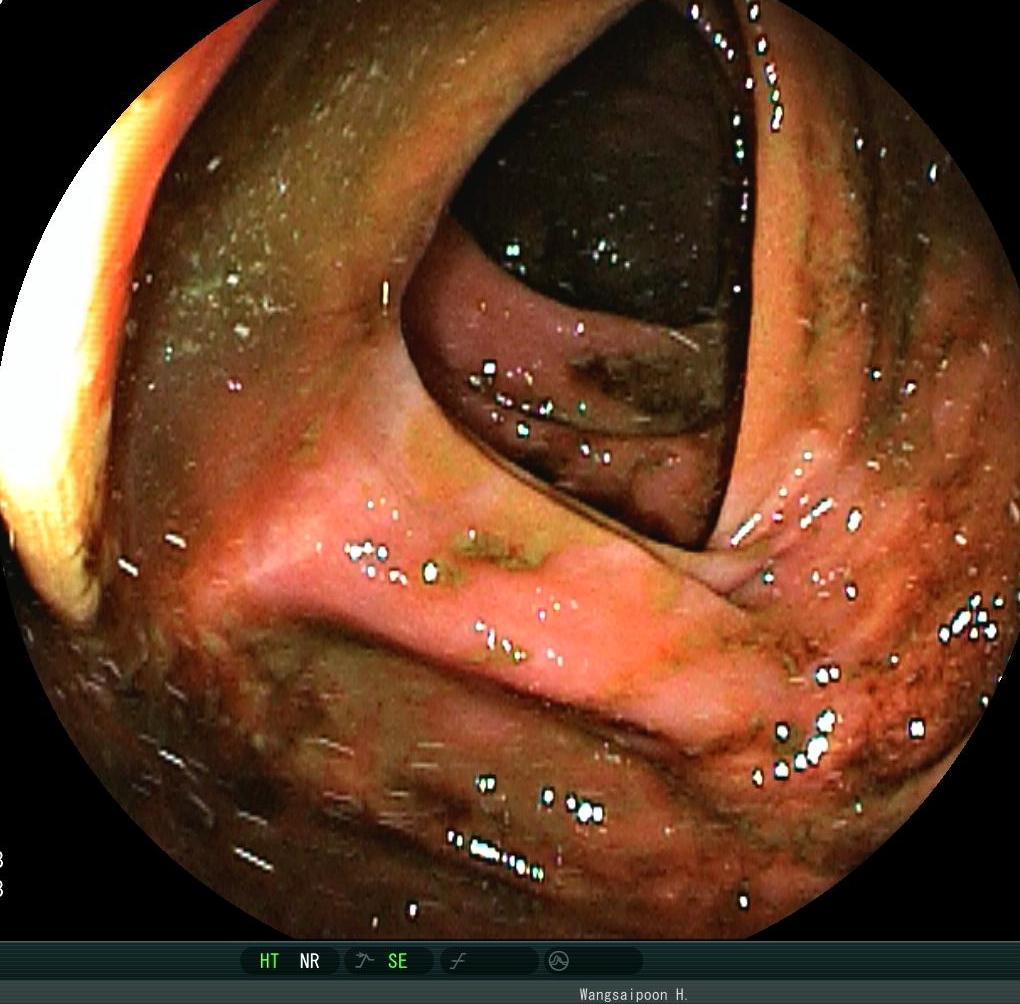Click the white NR indicator
This screenshot has height=1004, width=1020.
tap(310, 961)
